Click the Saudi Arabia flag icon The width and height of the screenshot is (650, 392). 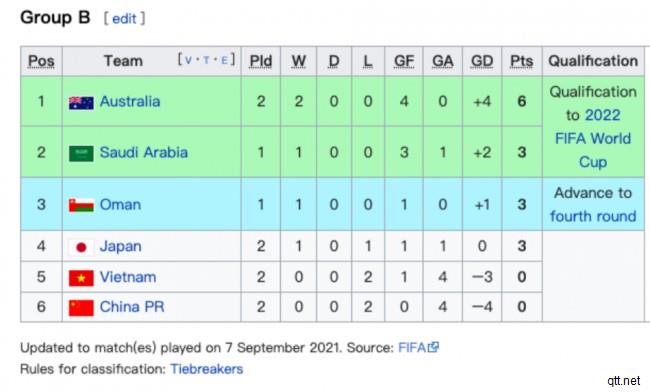81,153
